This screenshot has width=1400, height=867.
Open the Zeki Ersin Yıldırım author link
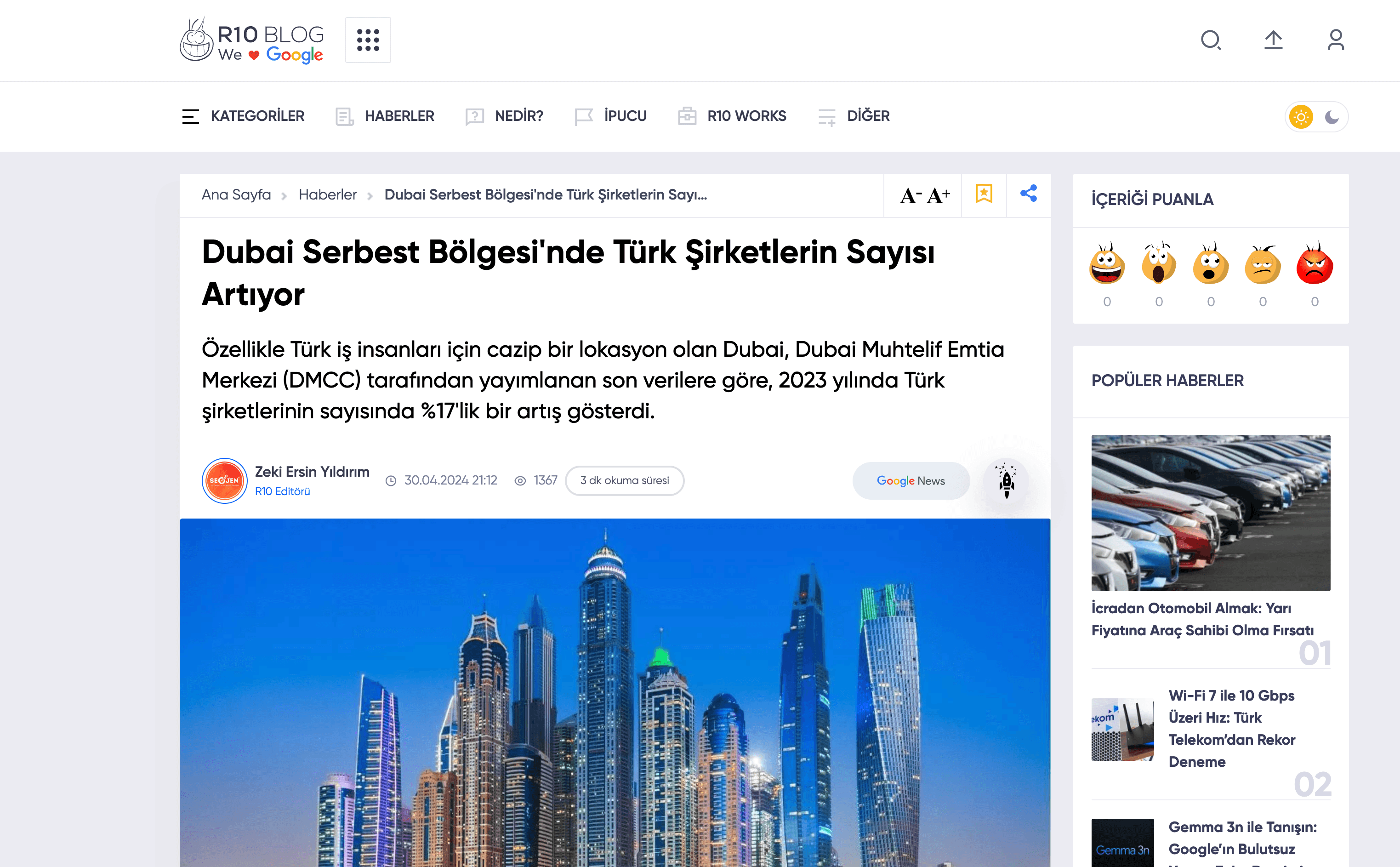[x=312, y=472]
